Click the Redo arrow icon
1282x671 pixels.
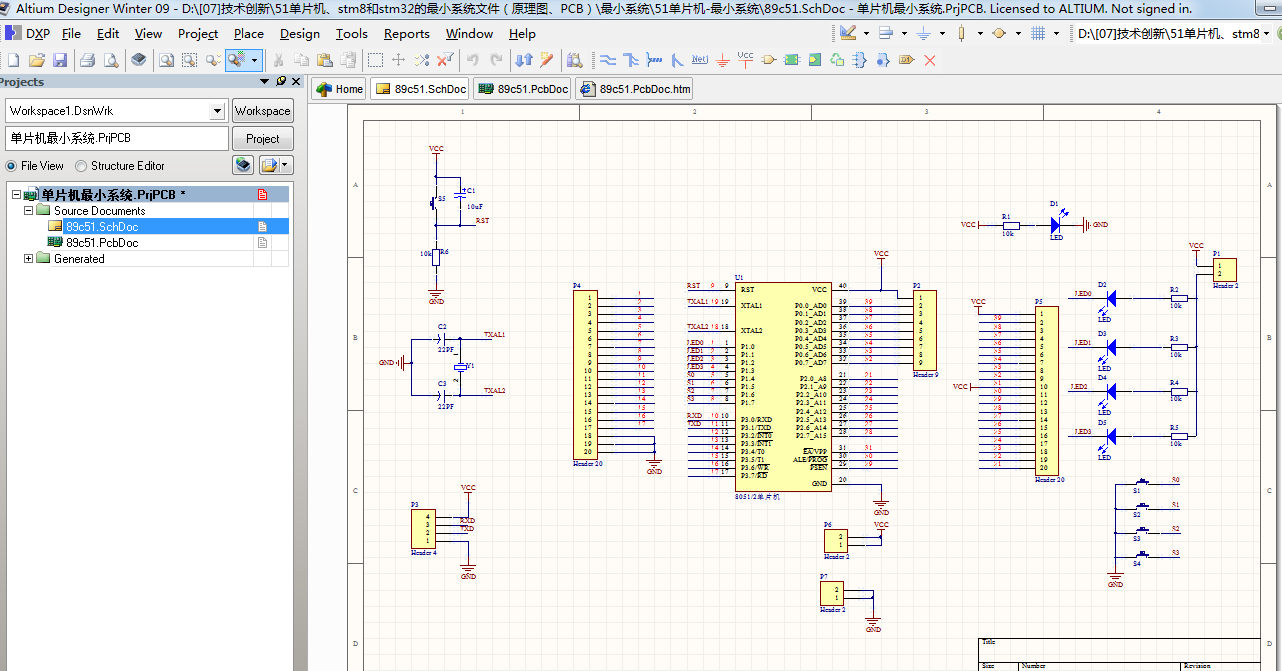point(496,60)
